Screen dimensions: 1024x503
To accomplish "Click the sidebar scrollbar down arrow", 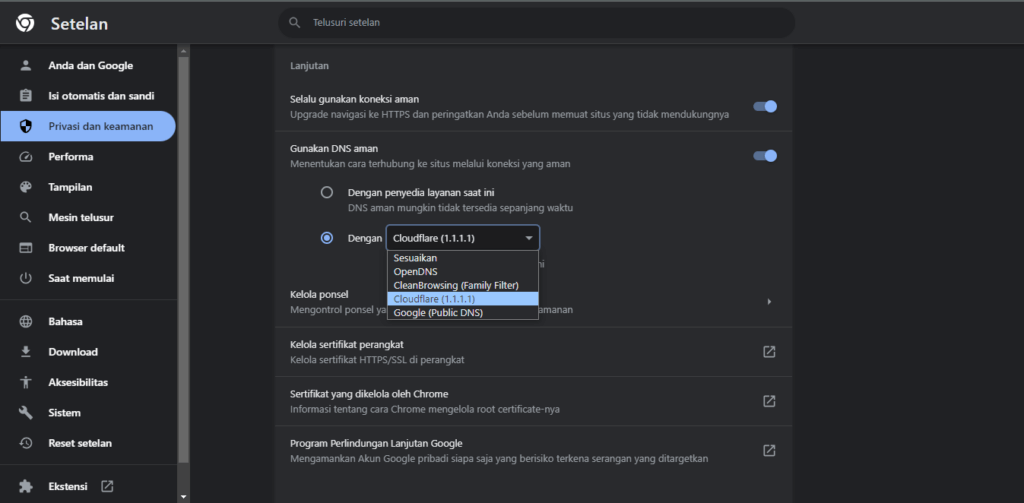I will pyautogui.click(x=184, y=496).
